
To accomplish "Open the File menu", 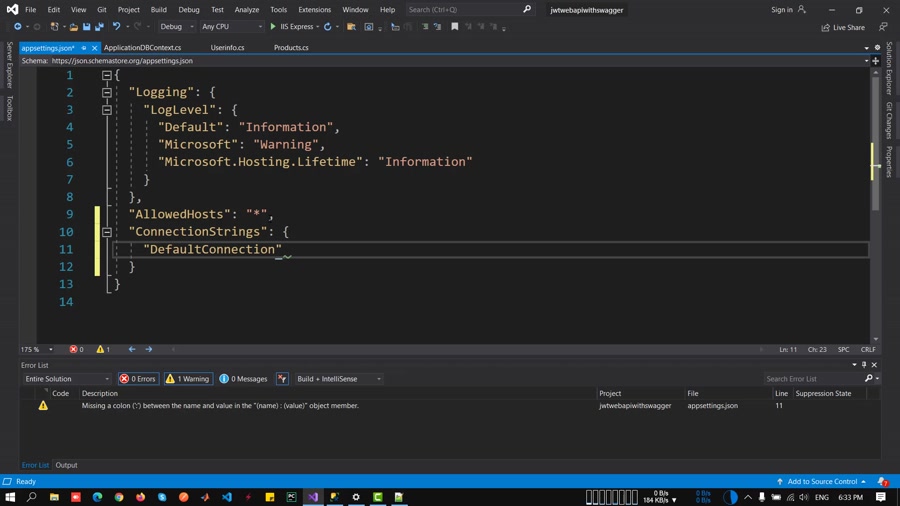I will (30, 9).
